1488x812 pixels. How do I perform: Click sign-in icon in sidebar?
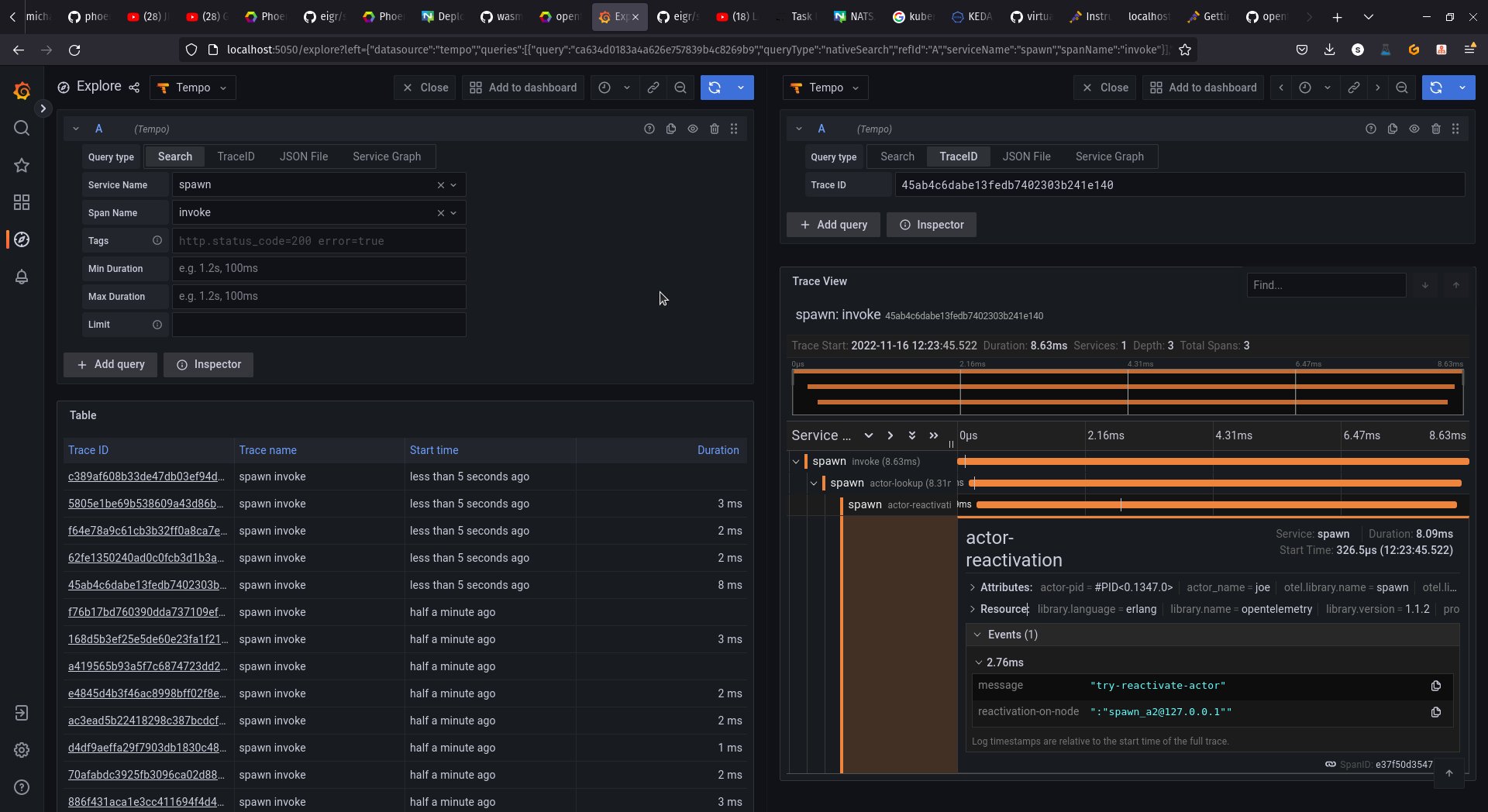click(x=22, y=713)
